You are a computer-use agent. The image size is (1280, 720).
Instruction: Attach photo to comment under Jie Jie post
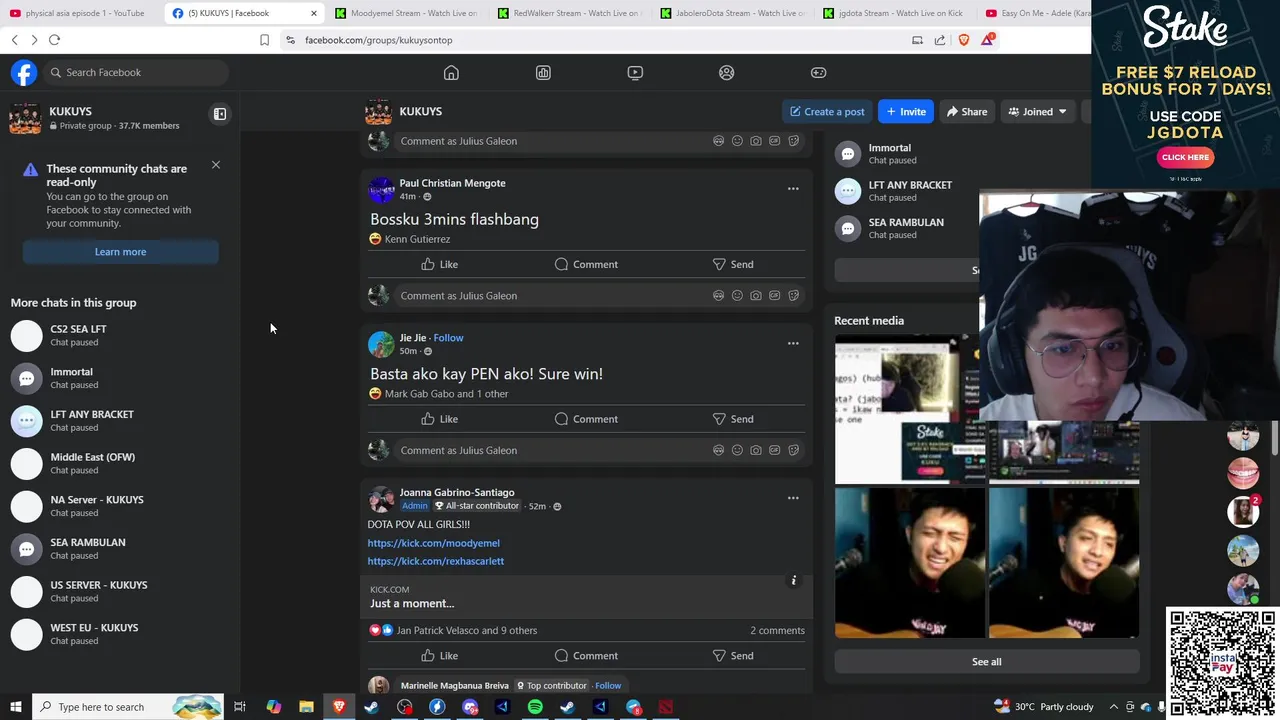756,450
